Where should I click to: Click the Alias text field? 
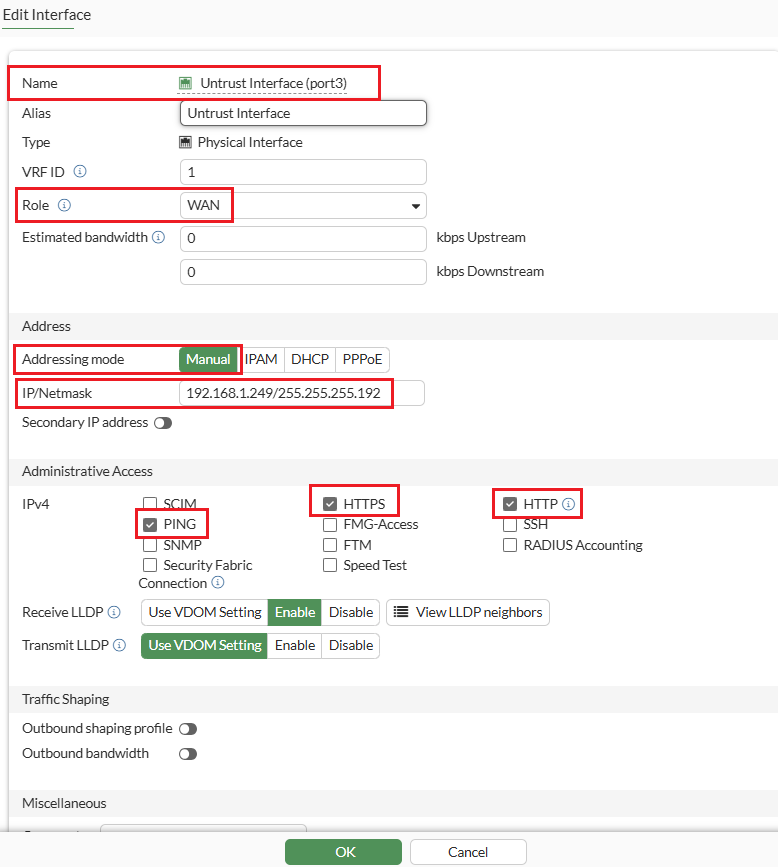303,113
